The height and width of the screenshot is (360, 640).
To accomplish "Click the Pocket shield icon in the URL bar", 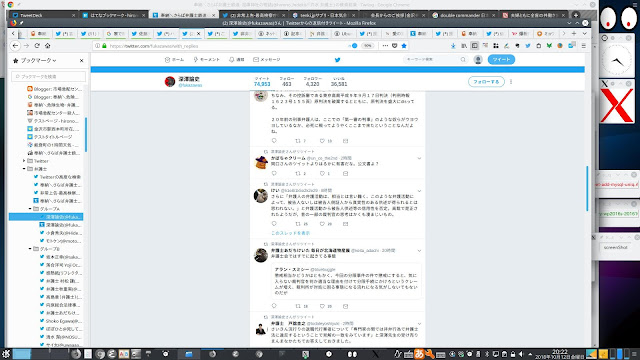I will [394, 46].
